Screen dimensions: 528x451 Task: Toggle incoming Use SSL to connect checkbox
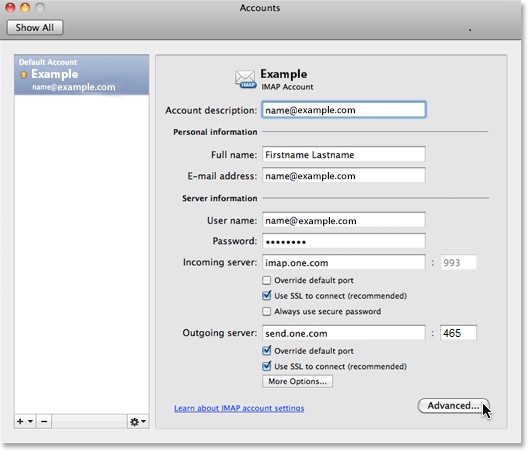tap(266, 296)
